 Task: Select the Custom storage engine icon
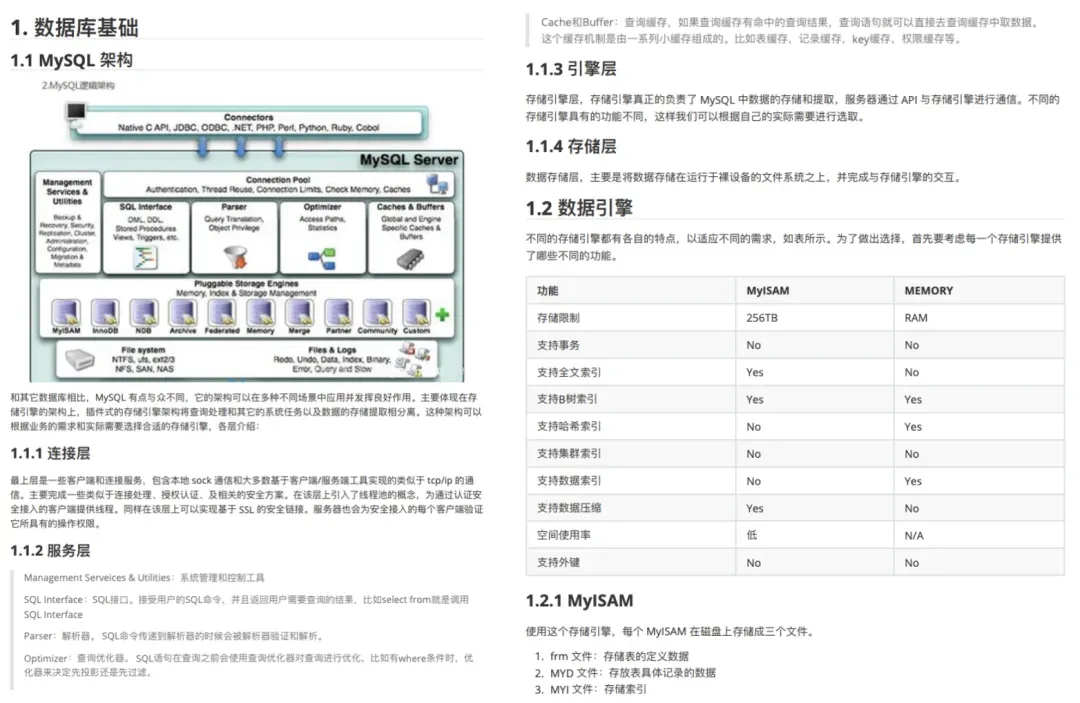click(x=416, y=313)
